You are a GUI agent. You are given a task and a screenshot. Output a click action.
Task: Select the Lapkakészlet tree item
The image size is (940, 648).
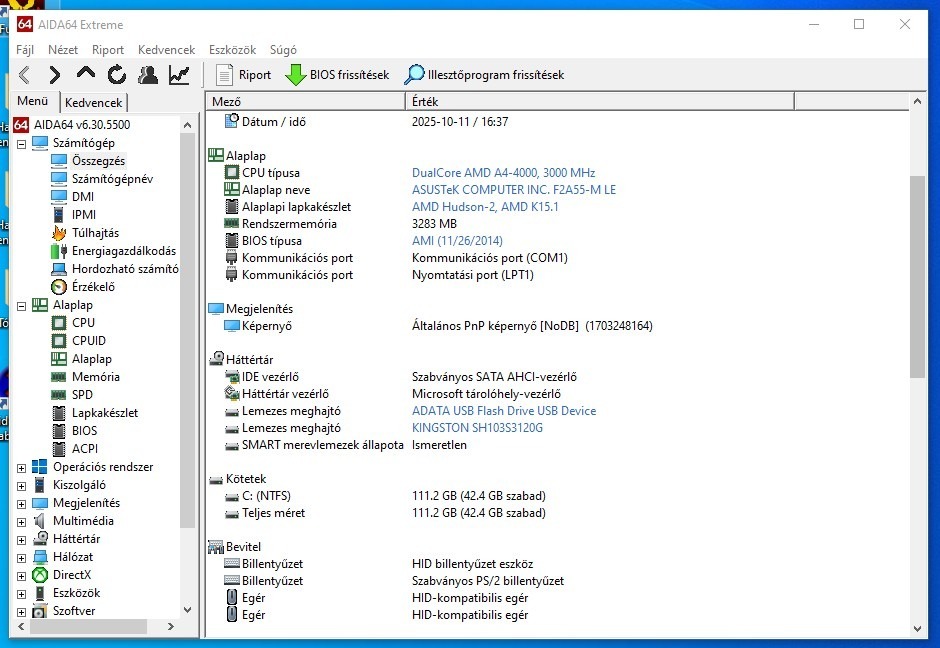pyautogui.click(x=105, y=412)
